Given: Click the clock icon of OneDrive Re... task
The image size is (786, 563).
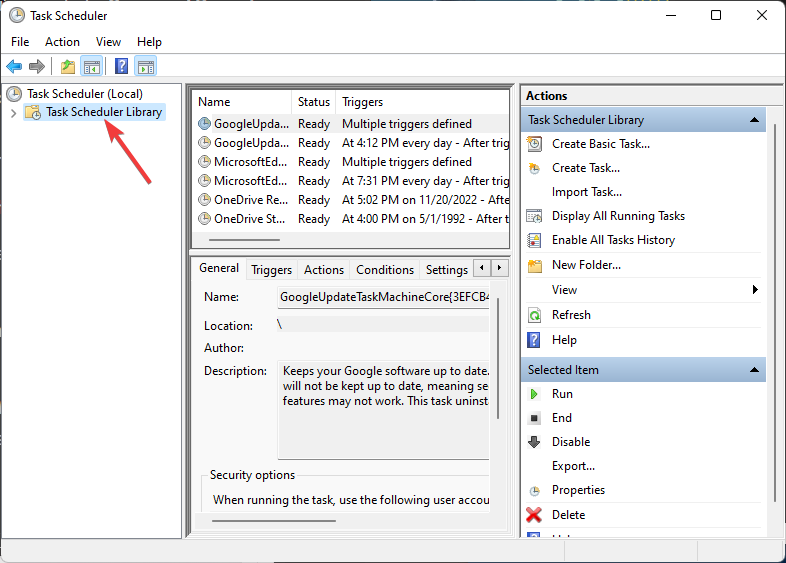Looking at the screenshot, I should pos(204,200).
